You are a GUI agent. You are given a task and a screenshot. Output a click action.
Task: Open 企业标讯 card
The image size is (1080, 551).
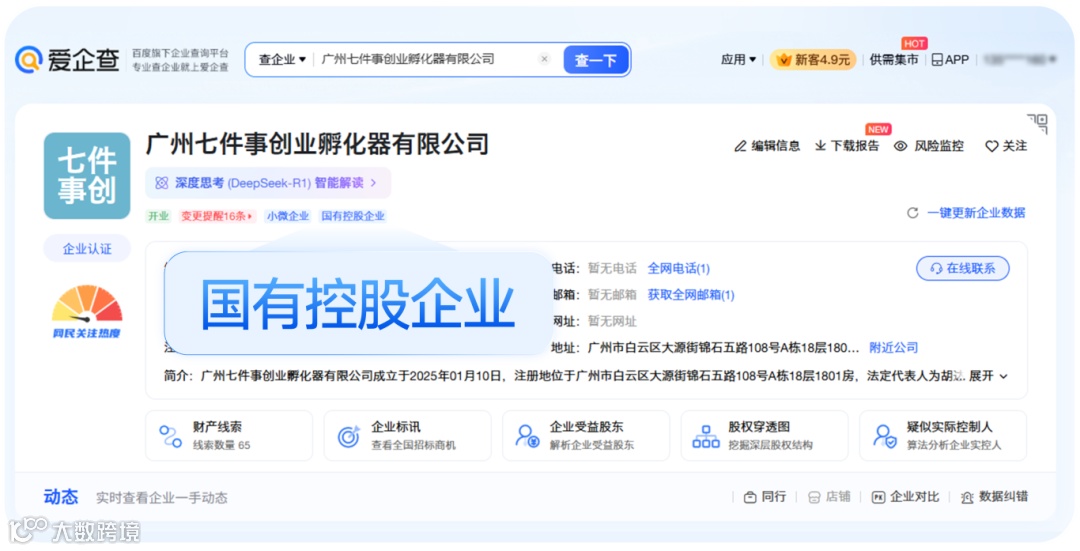tap(407, 436)
